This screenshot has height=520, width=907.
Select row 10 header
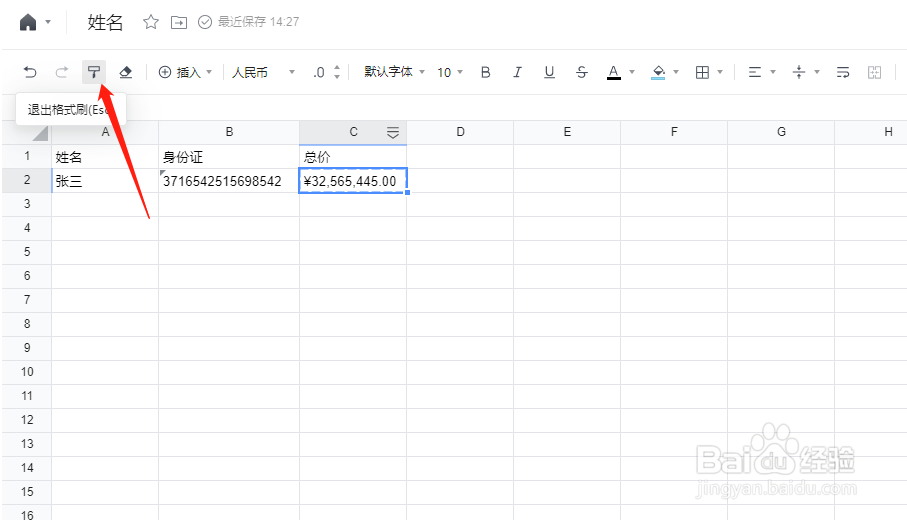27,372
